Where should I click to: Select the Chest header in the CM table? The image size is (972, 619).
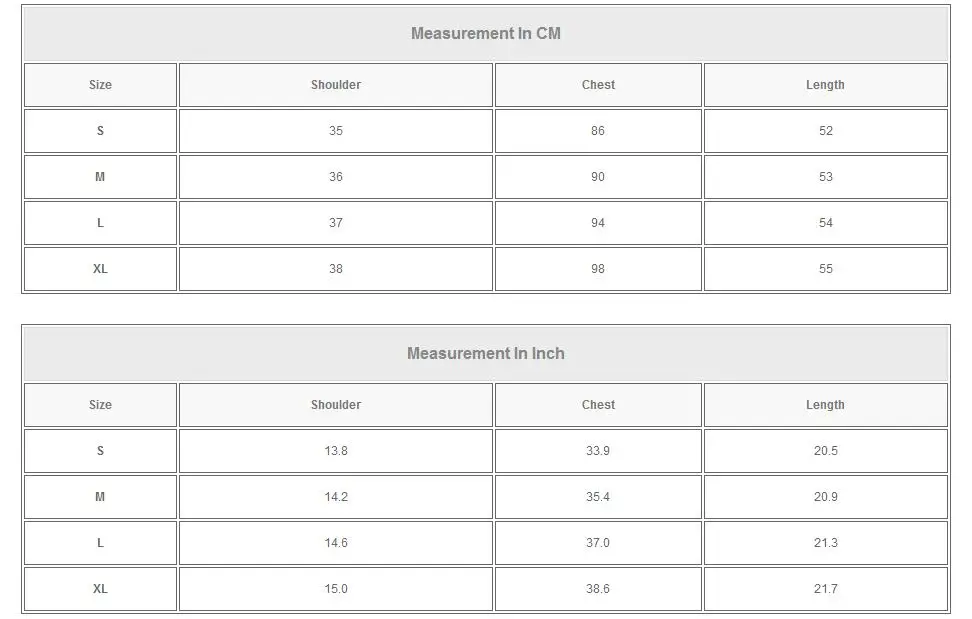pyautogui.click(x=598, y=85)
